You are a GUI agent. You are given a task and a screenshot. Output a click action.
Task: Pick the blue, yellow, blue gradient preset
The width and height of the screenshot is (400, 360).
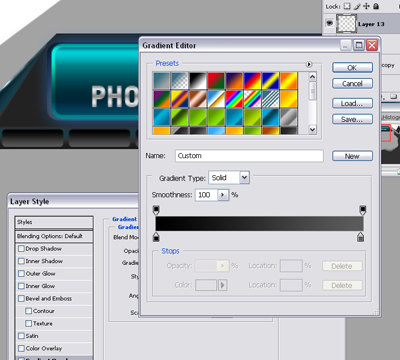pos(270,81)
